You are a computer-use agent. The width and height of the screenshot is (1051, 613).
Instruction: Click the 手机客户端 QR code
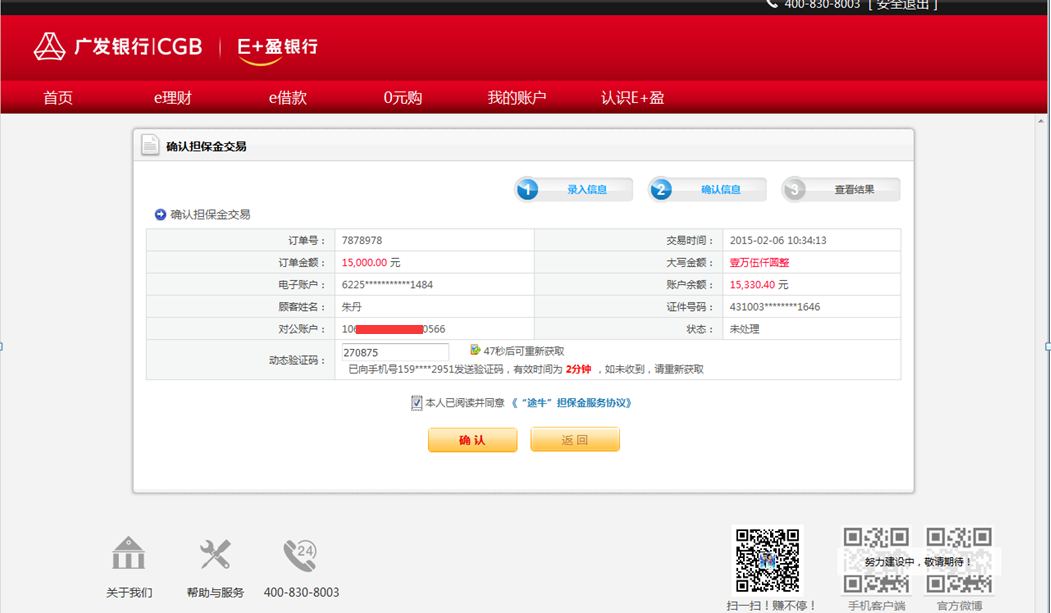coord(876,560)
